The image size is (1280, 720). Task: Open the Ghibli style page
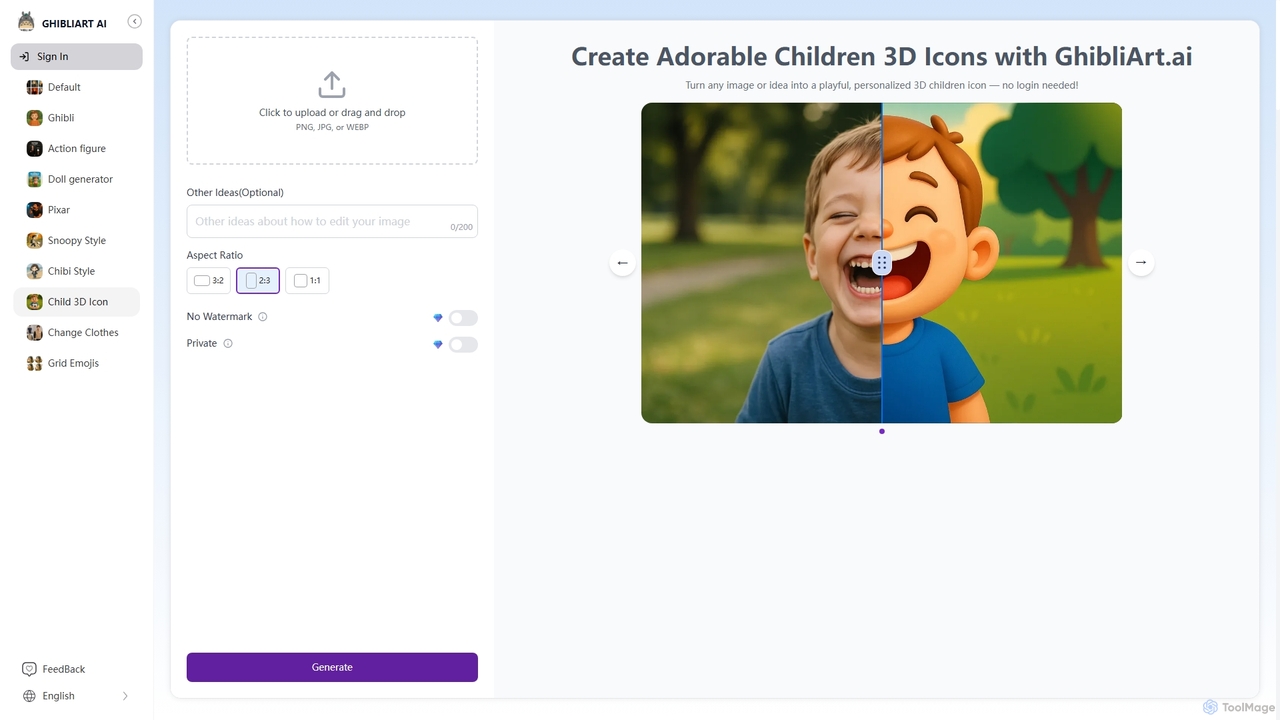point(77,118)
